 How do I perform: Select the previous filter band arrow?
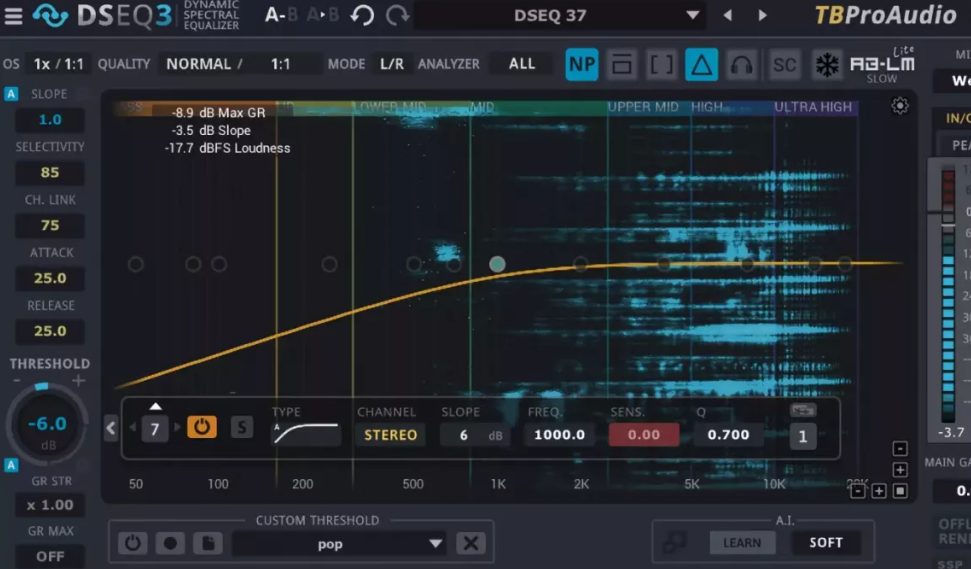point(133,428)
